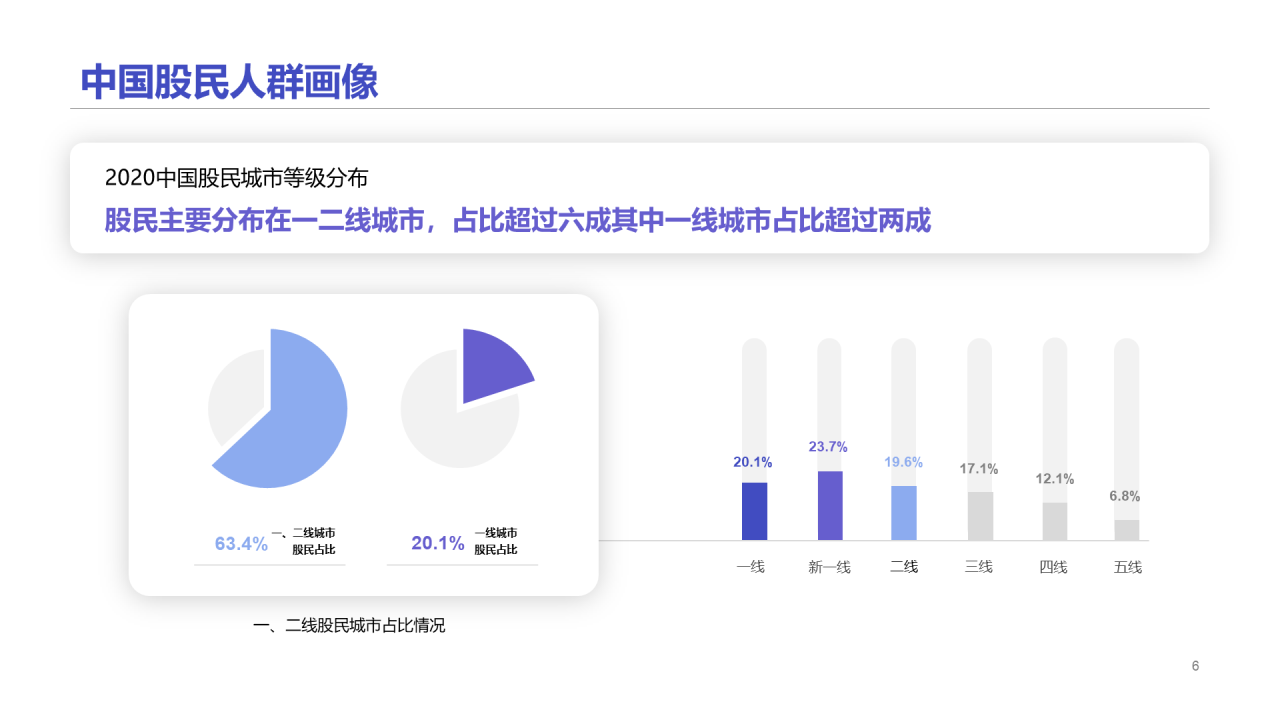Click the purple 新一线 bar

coord(829,505)
